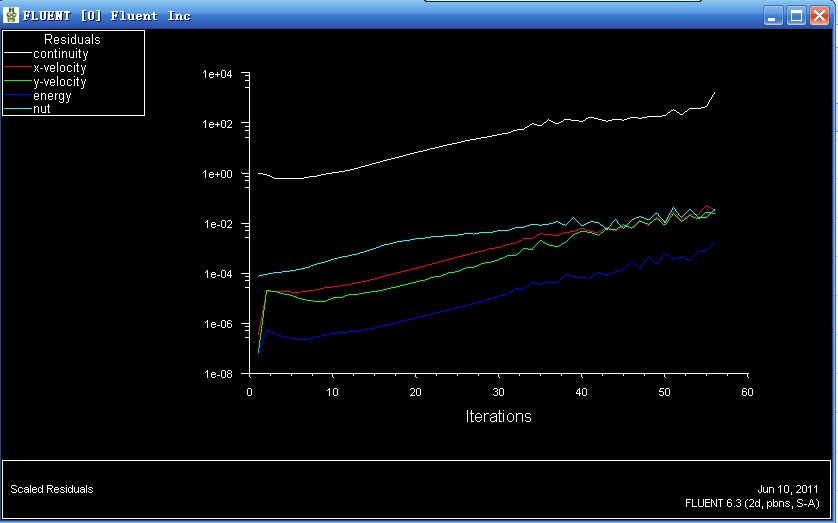
Task: Maximize the FLUENT graphics window
Action: click(796, 16)
